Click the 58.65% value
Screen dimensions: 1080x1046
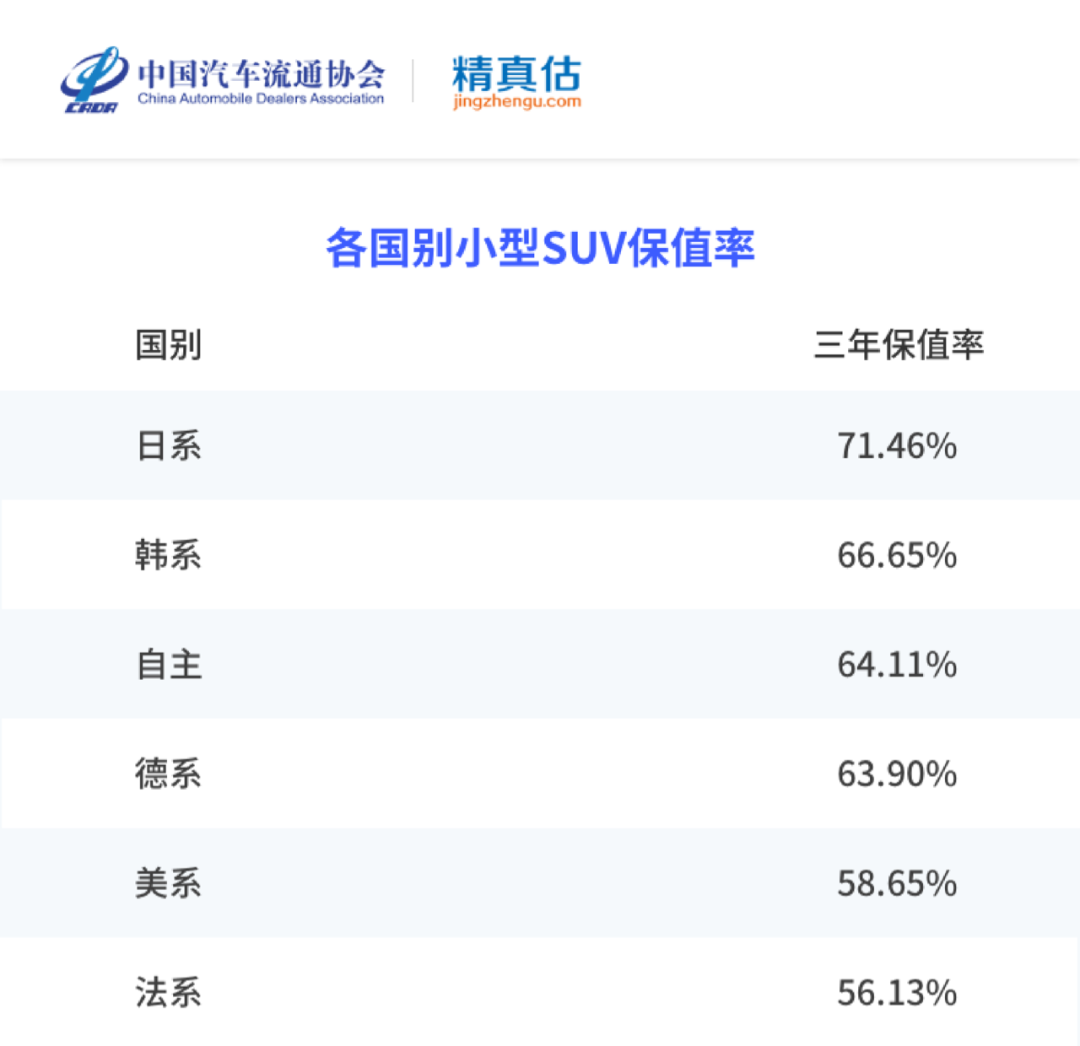click(x=897, y=883)
